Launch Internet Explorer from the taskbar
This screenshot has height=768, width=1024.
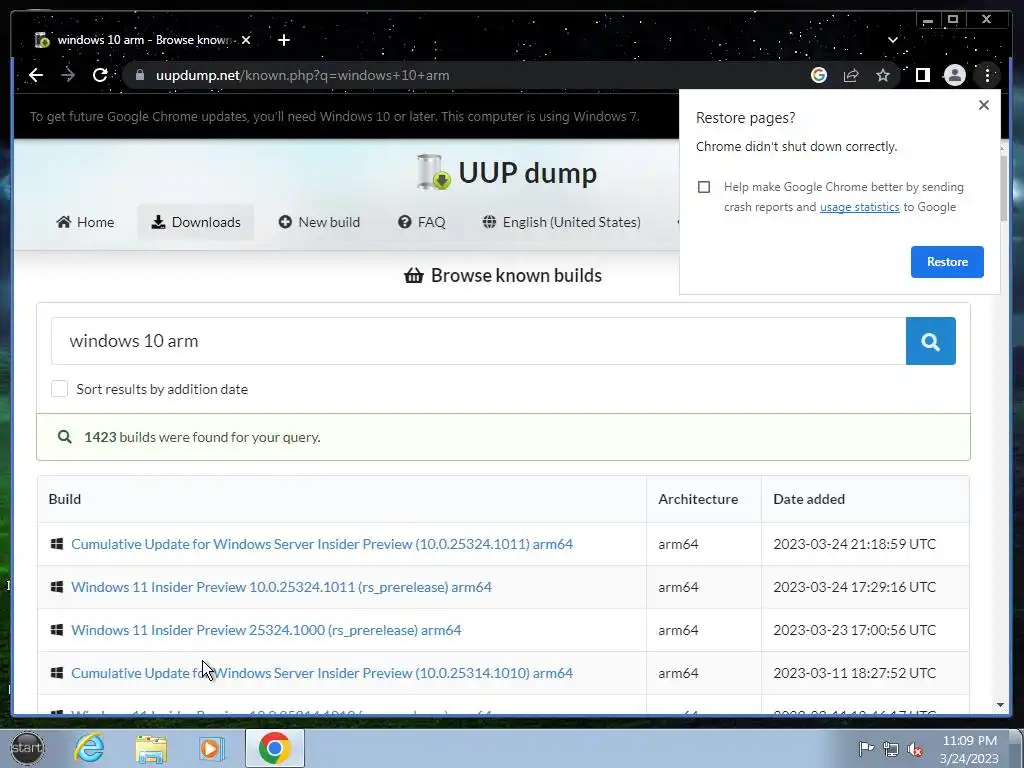pyautogui.click(x=89, y=748)
